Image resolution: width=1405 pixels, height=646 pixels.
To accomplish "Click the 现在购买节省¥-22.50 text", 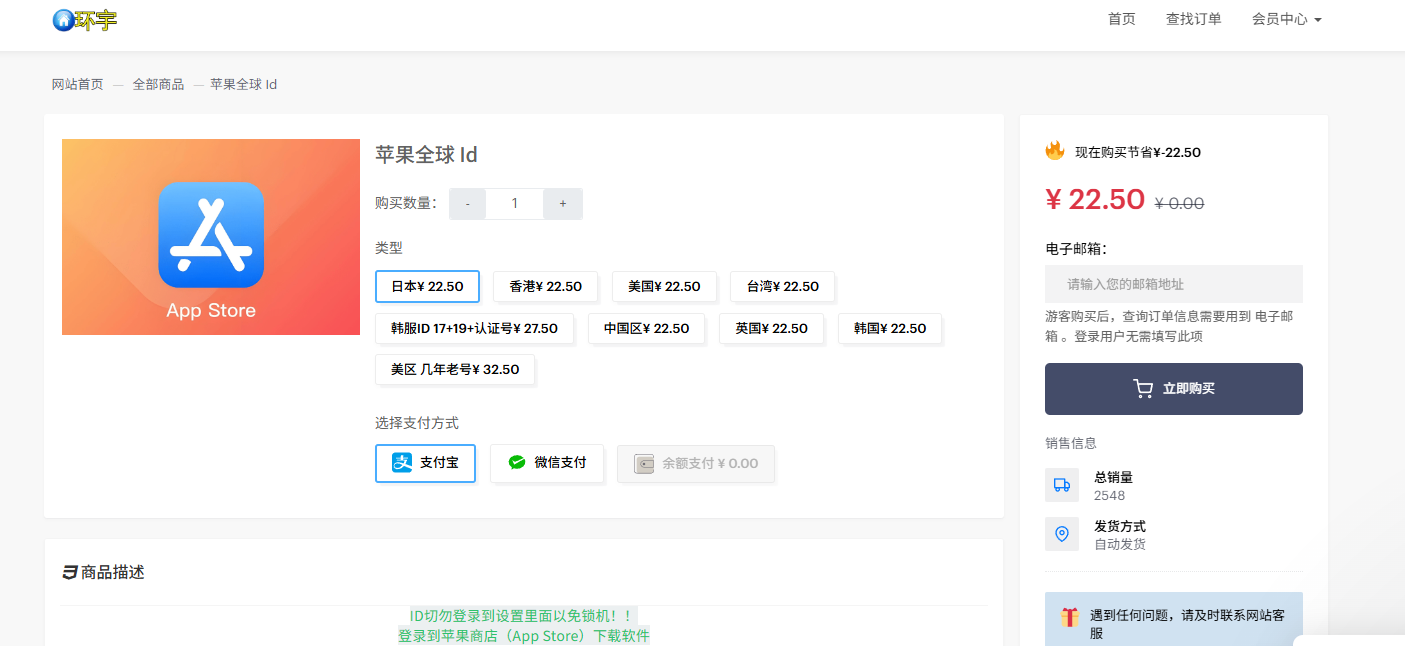I will coord(1138,152).
